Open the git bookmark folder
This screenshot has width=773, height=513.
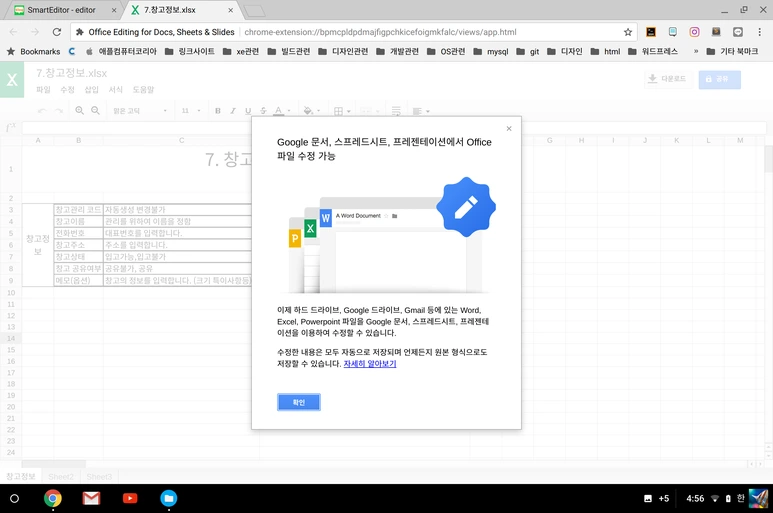[x=528, y=51]
